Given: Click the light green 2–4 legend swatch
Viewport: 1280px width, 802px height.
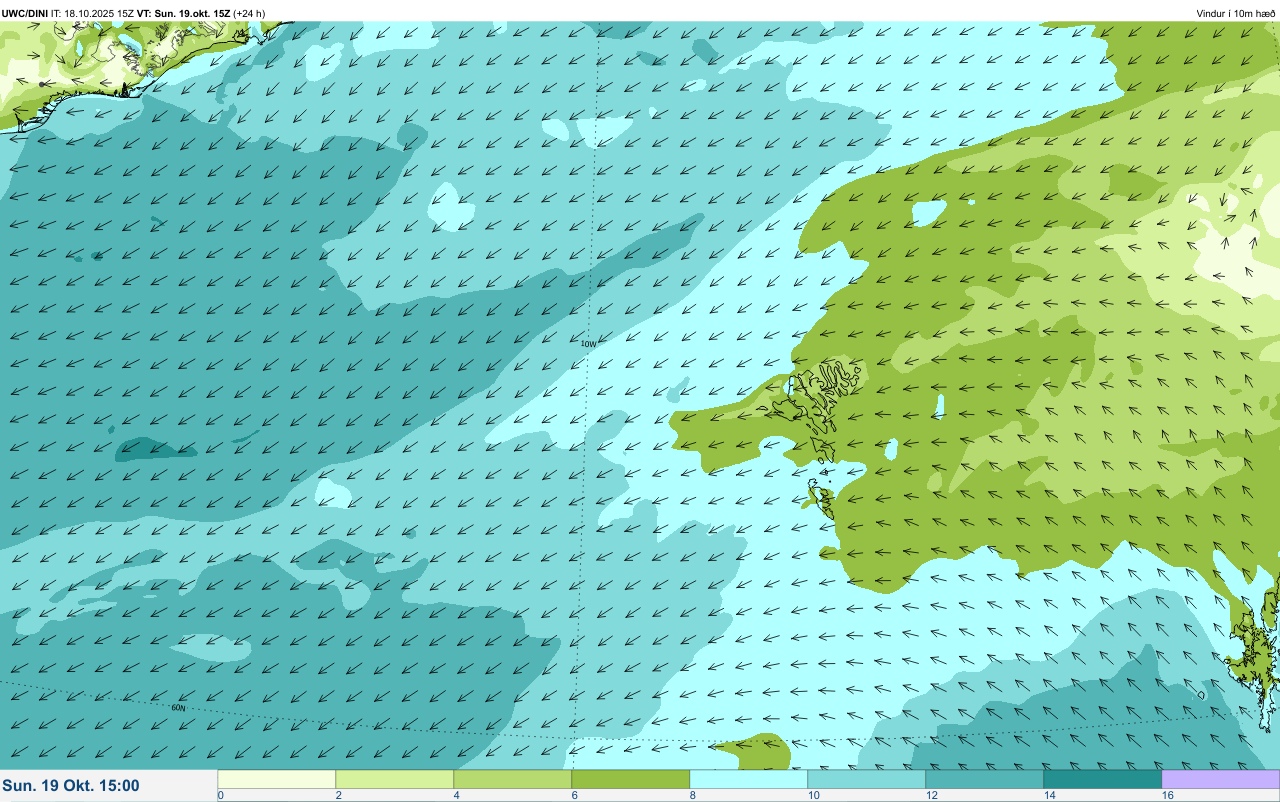Looking at the screenshot, I should tap(395, 779).
